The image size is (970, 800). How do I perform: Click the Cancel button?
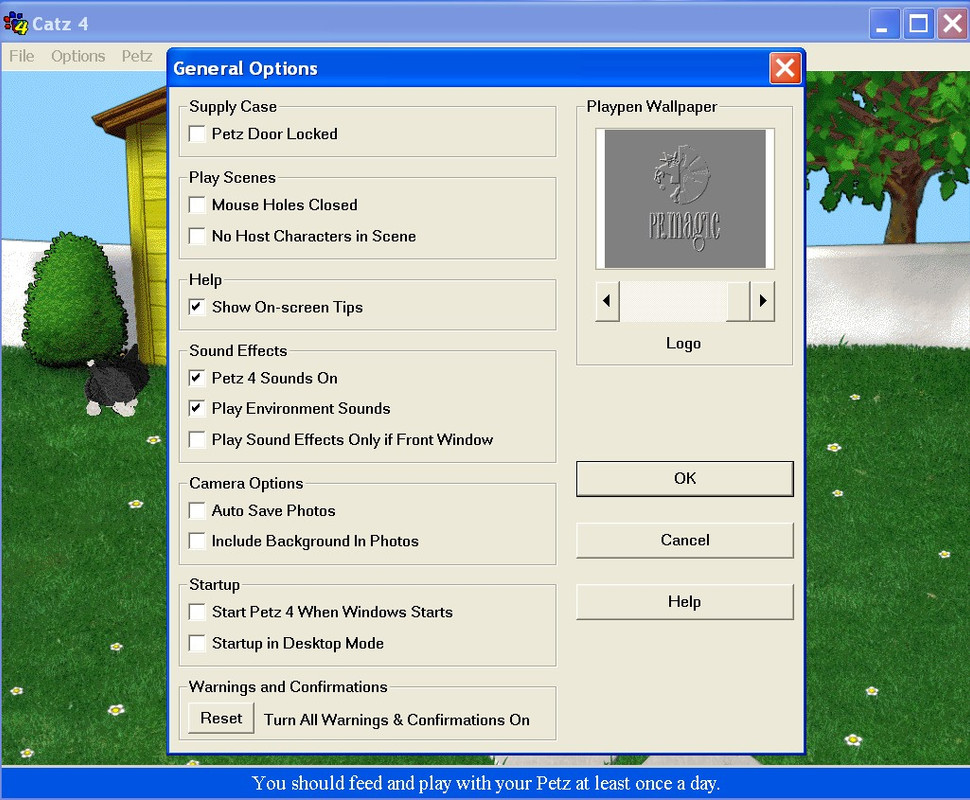point(685,540)
